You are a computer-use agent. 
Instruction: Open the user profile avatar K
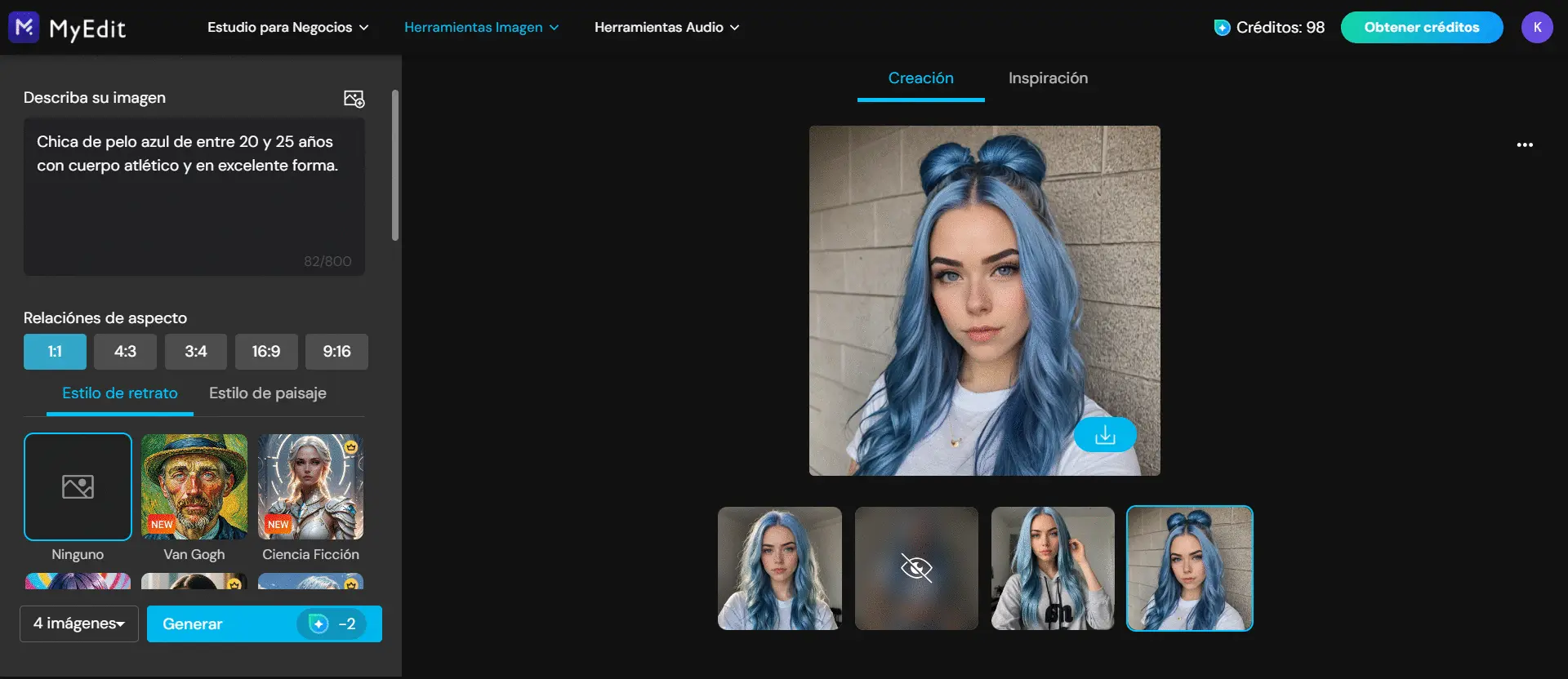(x=1537, y=28)
